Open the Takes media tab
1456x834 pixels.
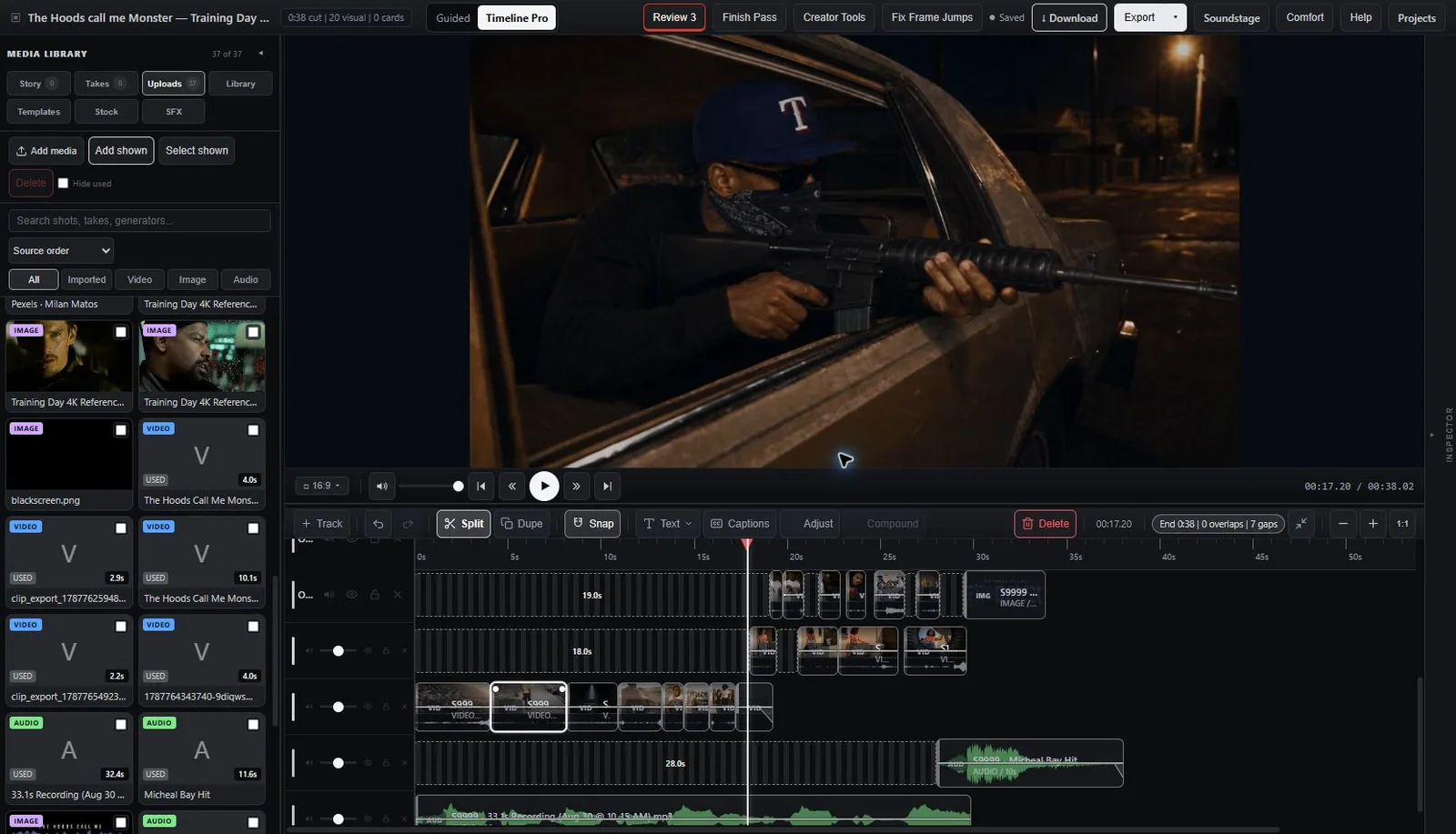(x=106, y=84)
